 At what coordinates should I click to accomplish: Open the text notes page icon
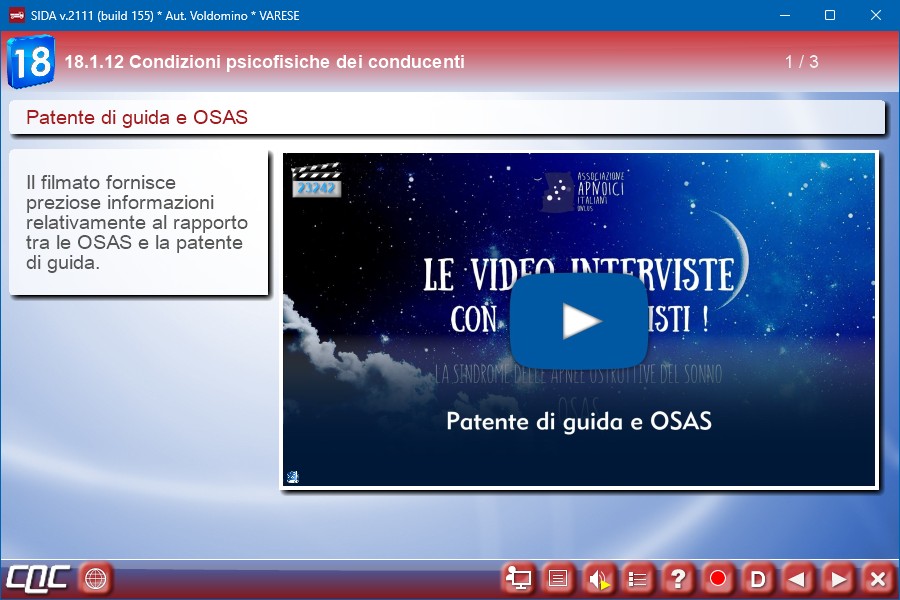(x=558, y=578)
